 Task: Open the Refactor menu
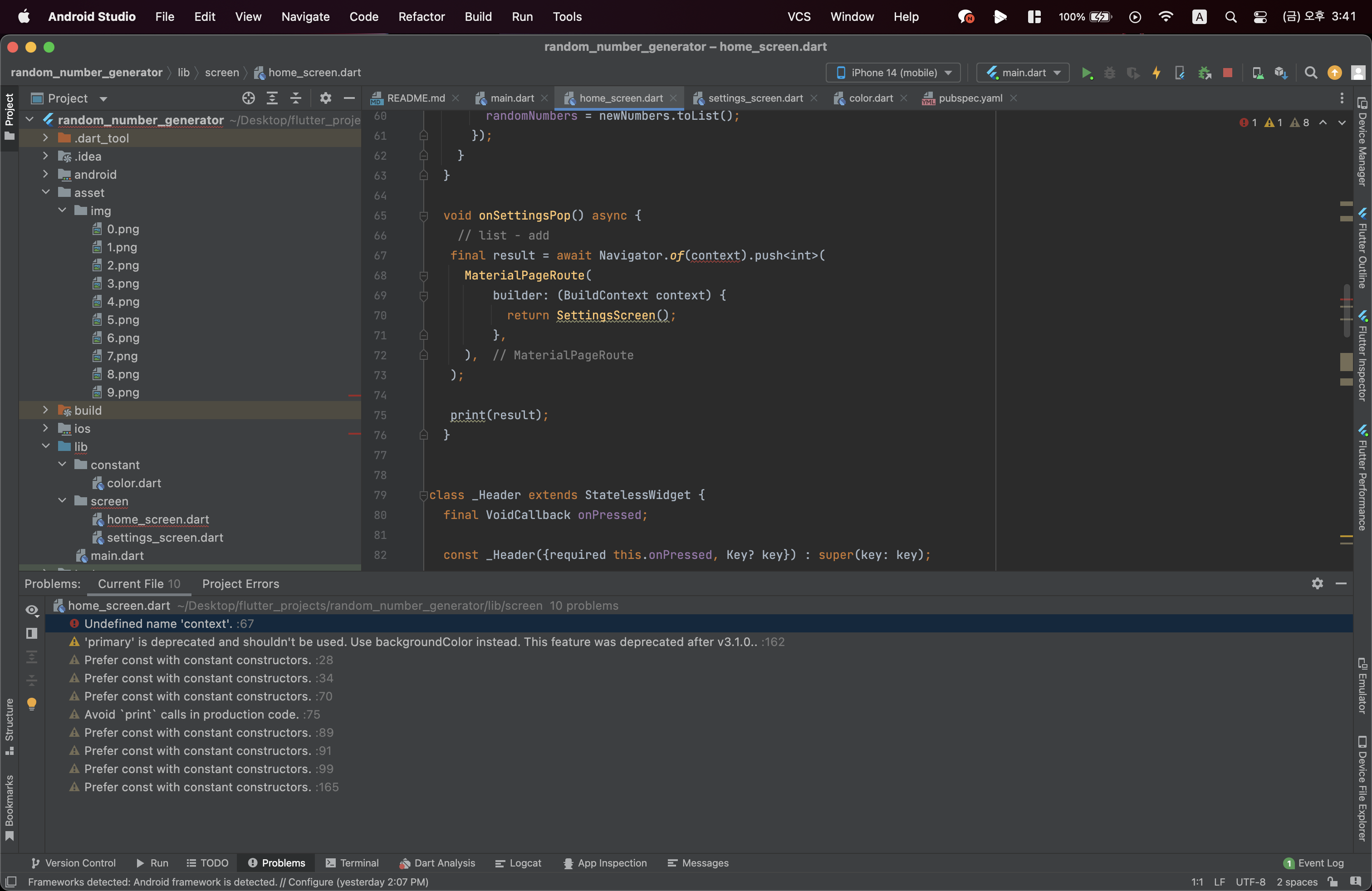click(421, 17)
